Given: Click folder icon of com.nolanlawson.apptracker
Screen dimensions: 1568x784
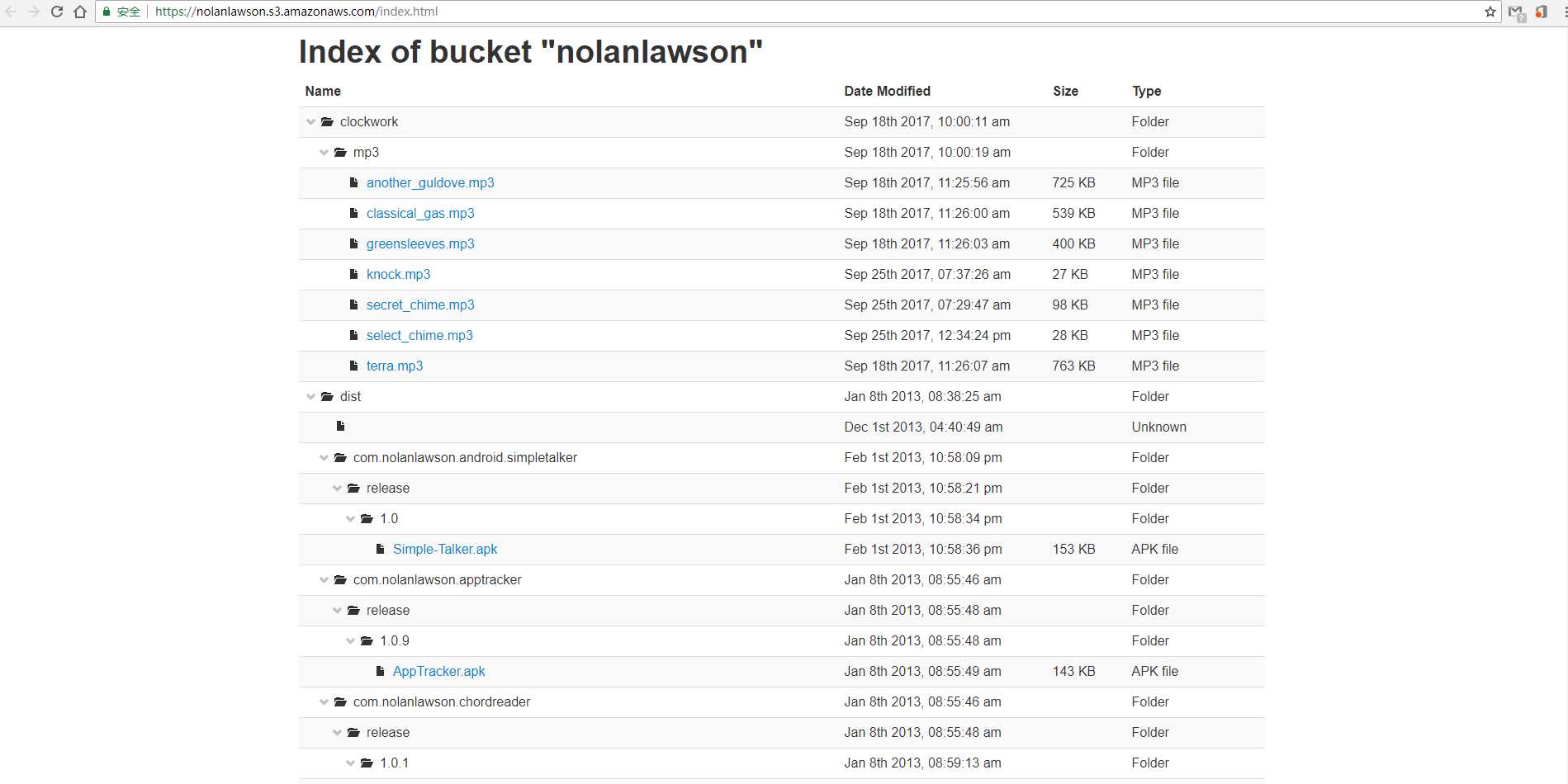Looking at the screenshot, I should pyautogui.click(x=340, y=579).
